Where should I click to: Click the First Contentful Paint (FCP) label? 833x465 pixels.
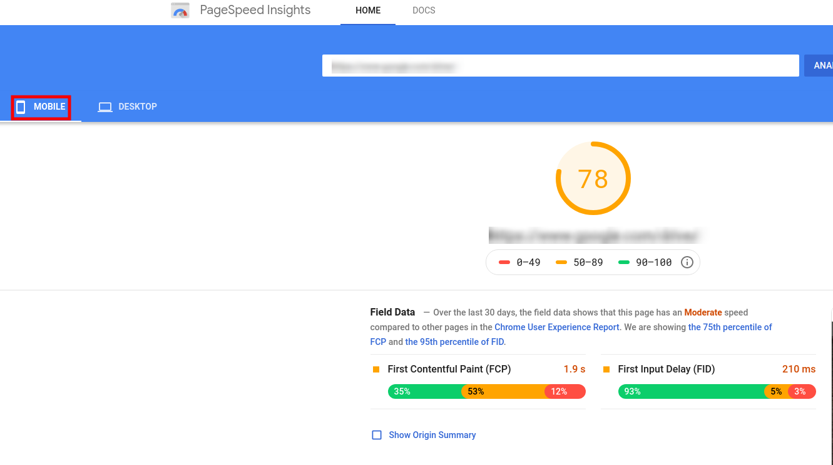click(449, 369)
